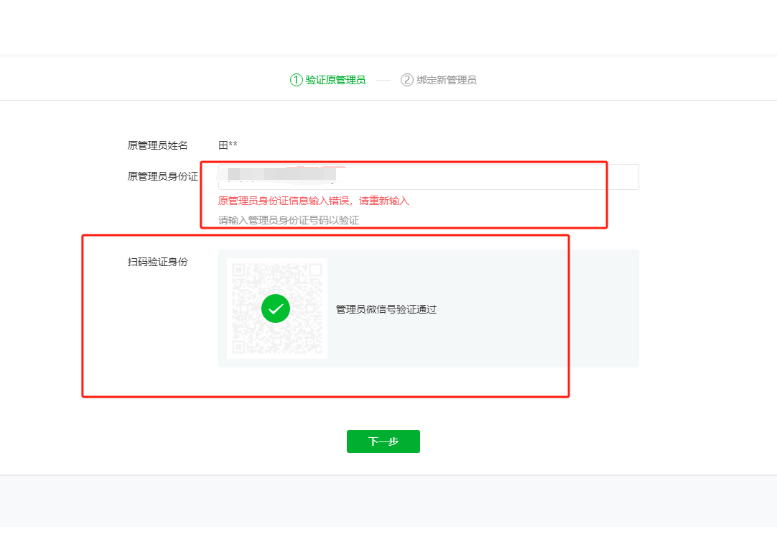Select step 1 验证原管理员
This screenshot has height=557, width=777.
click(x=328, y=80)
